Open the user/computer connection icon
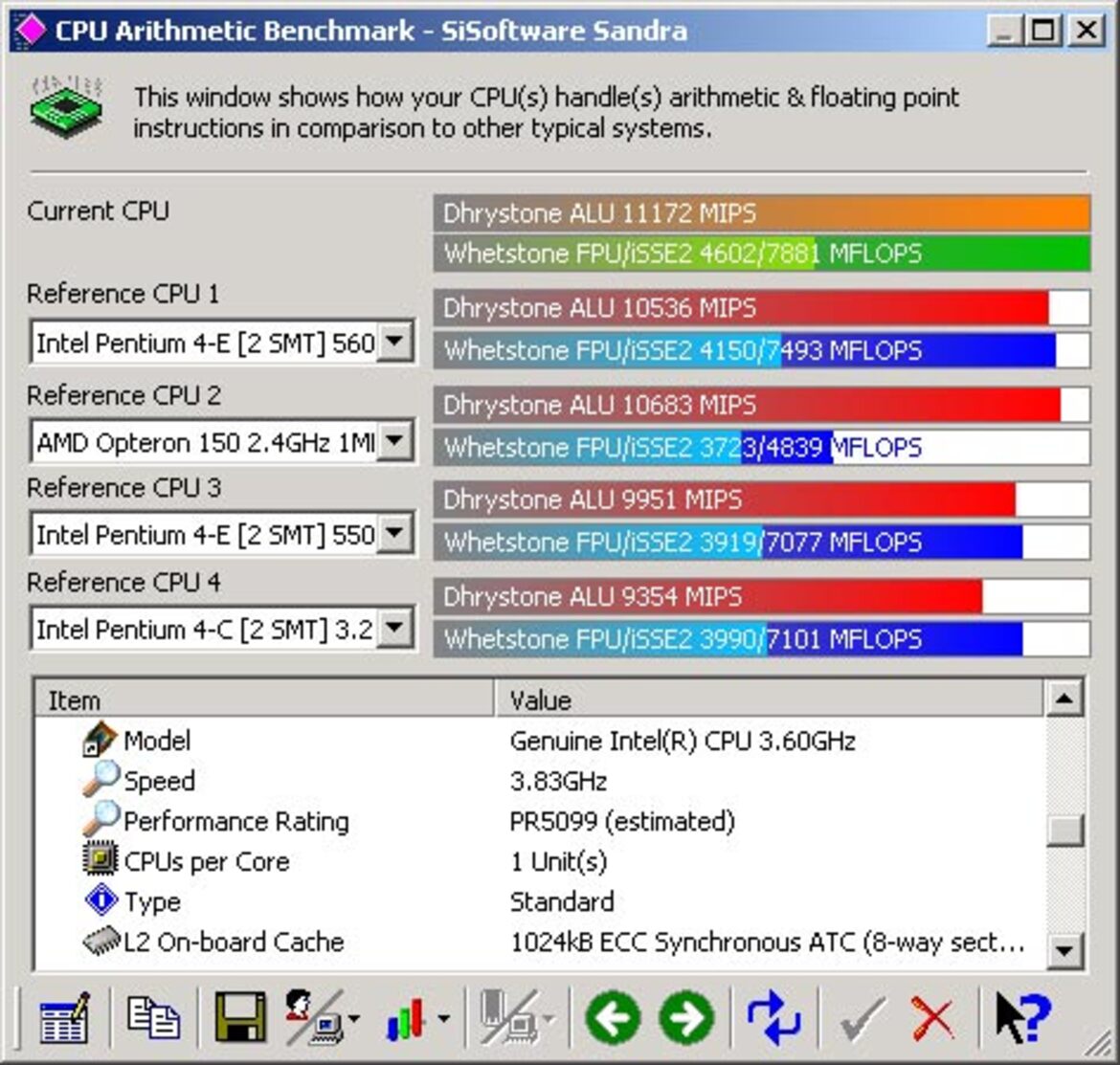The image size is (1120, 1065). 314,1017
